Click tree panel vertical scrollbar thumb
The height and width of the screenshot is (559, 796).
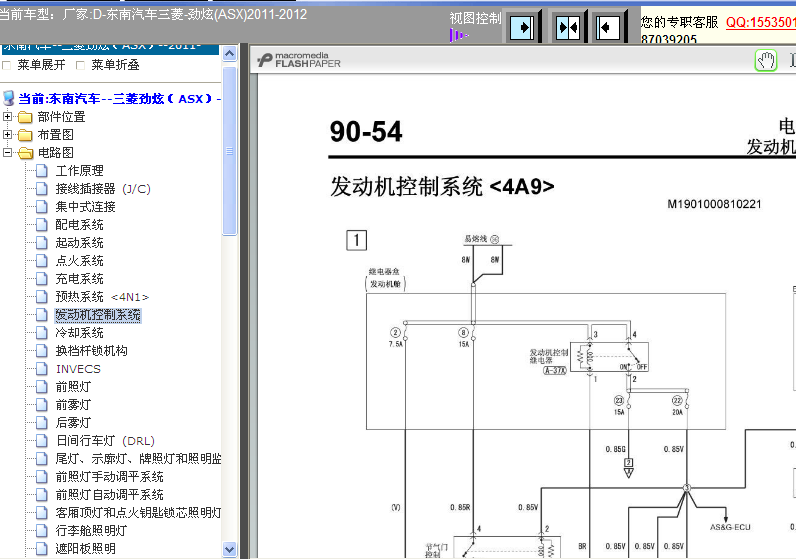tap(229, 151)
